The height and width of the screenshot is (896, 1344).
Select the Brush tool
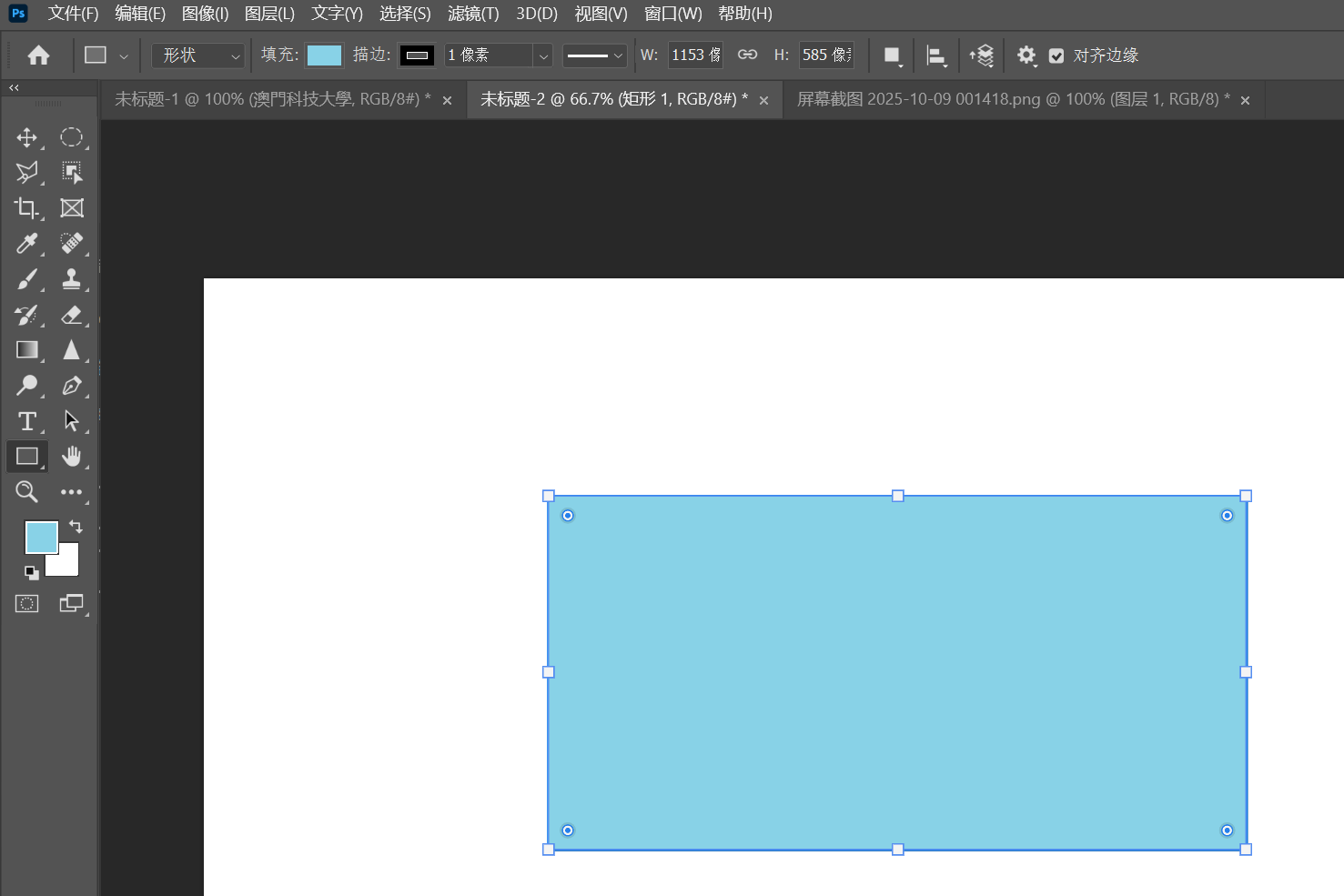[x=27, y=279]
